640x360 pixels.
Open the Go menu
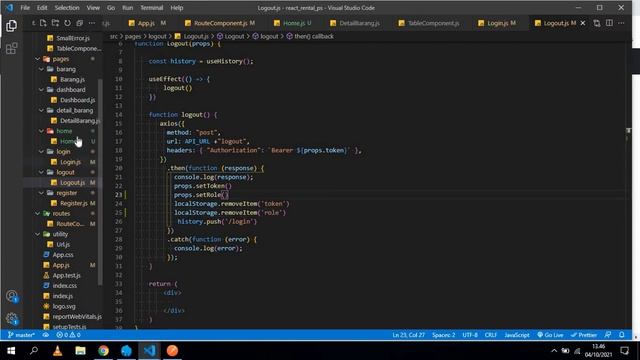pyautogui.click(x=111, y=8)
